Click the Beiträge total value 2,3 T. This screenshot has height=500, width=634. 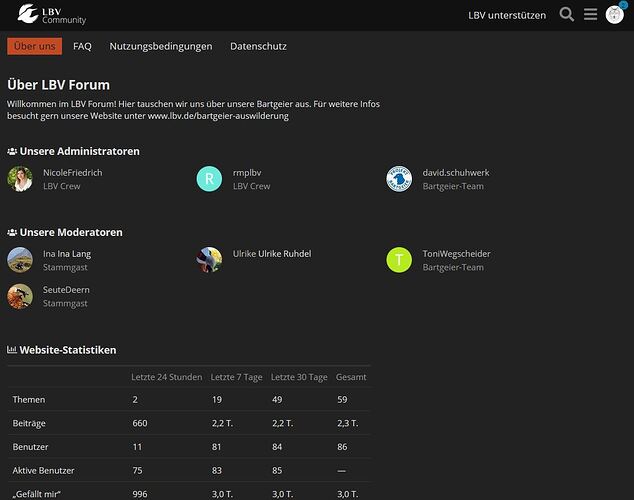(x=348, y=423)
